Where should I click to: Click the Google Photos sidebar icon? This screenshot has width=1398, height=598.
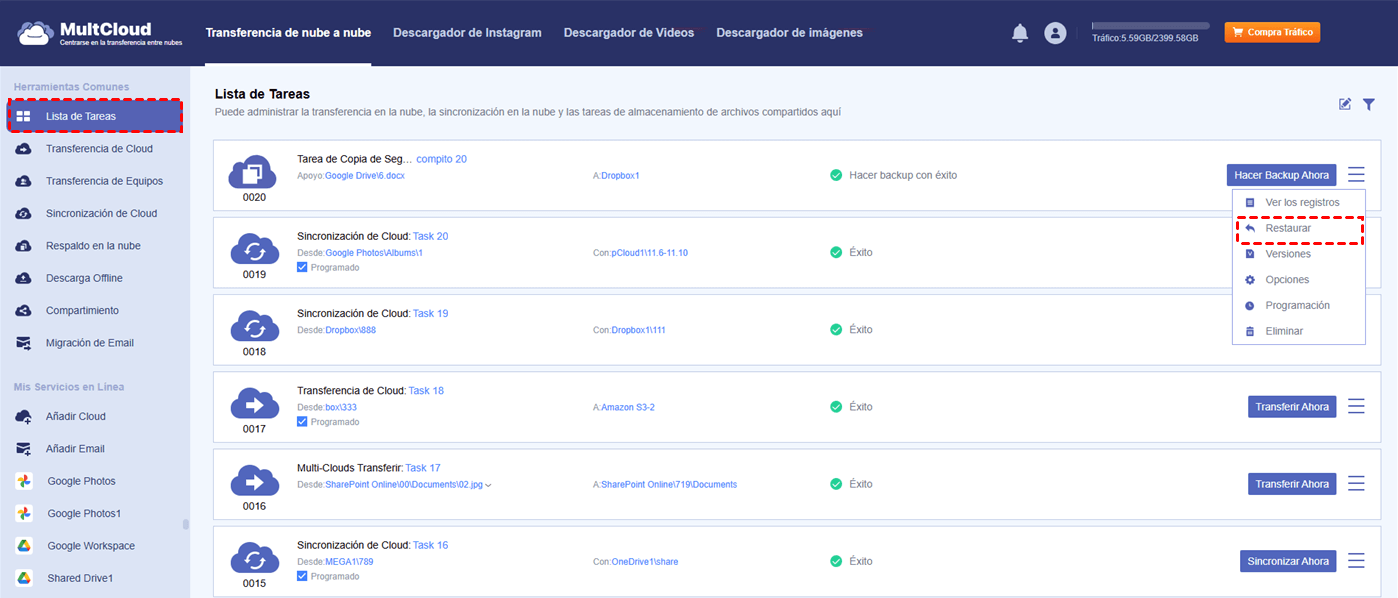[24, 481]
